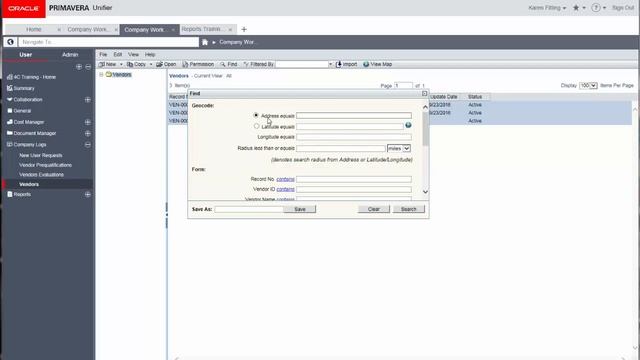Expand the Cost Manager sidebar node

click(88, 122)
